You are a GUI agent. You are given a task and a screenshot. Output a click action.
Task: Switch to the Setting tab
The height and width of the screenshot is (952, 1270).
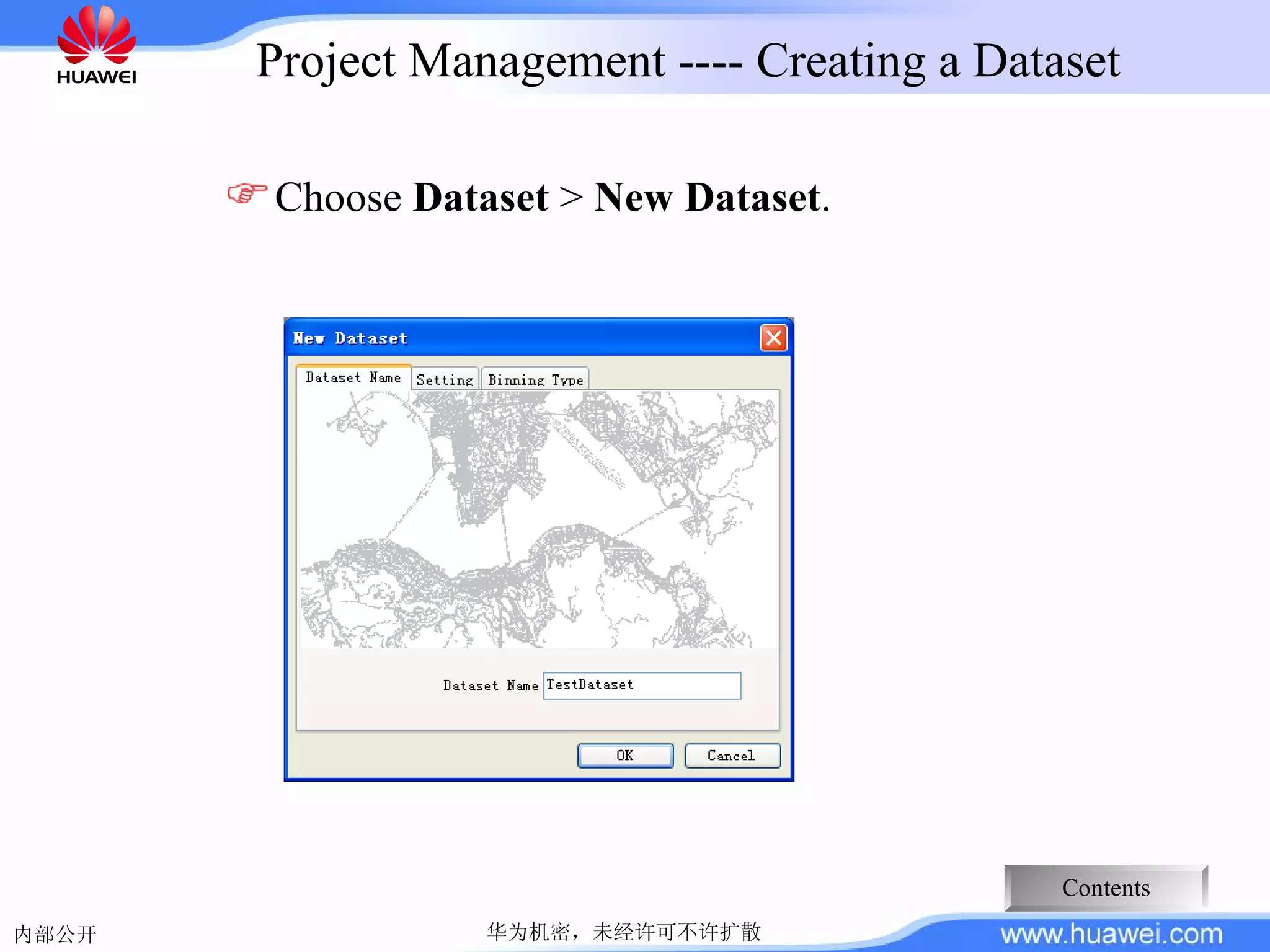(x=445, y=379)
